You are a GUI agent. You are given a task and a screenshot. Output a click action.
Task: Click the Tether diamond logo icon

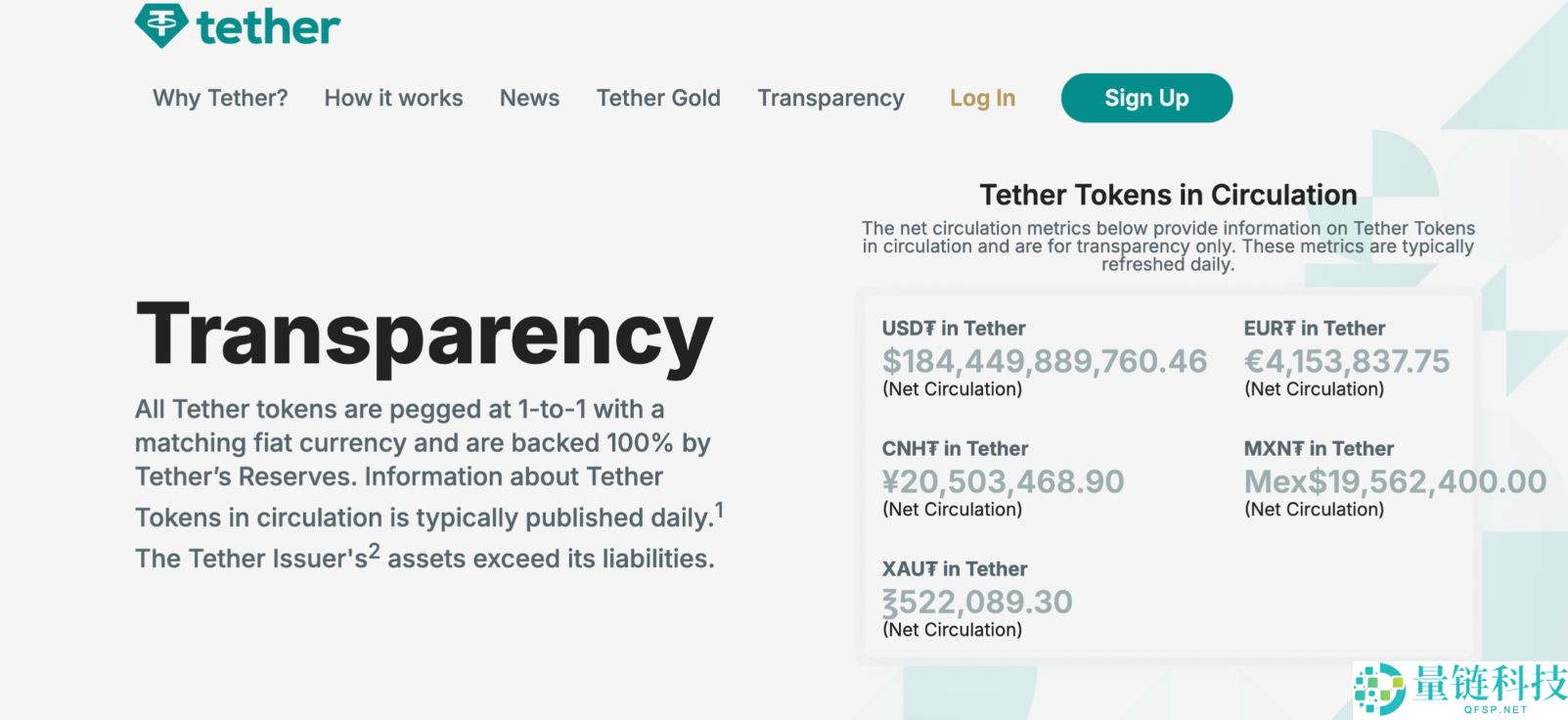pos(161,24)
